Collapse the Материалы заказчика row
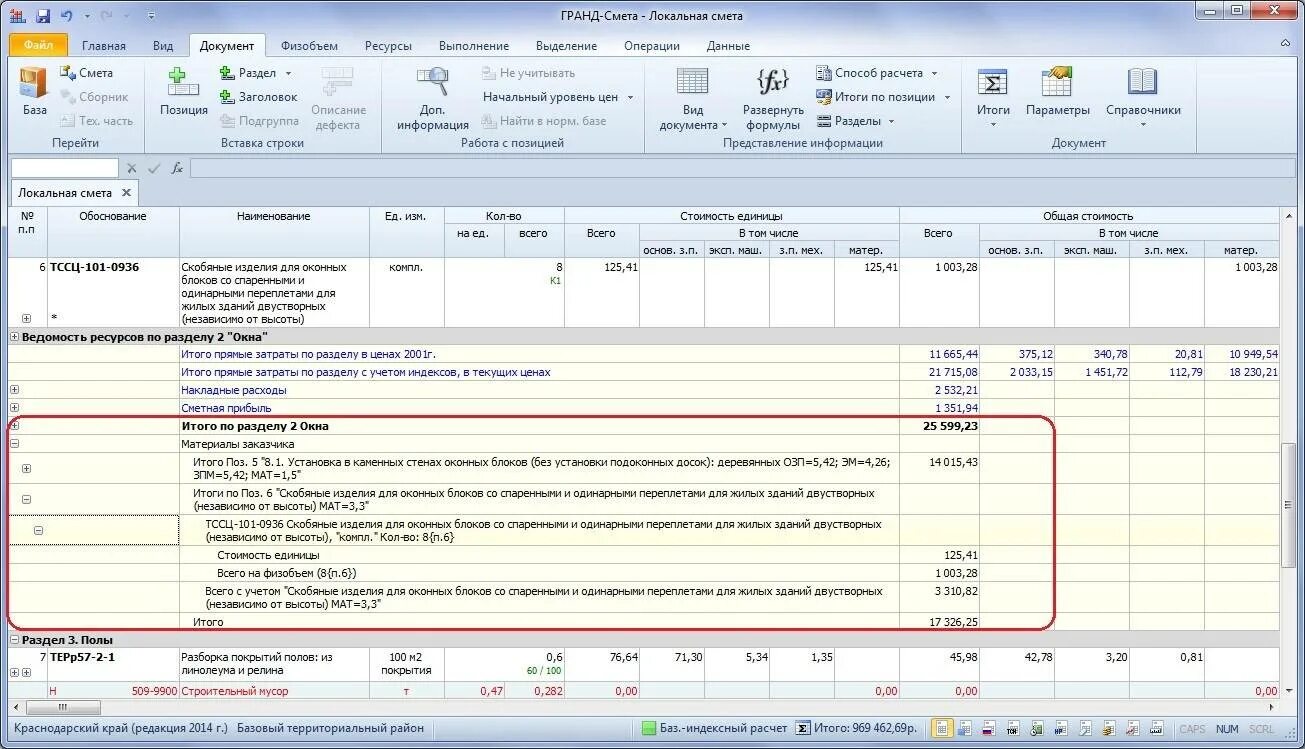The width and height of the screenshot is (1305, 749). click(14, 444)
